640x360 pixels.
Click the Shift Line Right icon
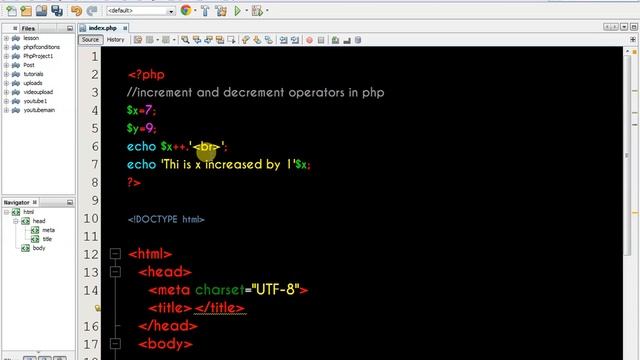295,40
